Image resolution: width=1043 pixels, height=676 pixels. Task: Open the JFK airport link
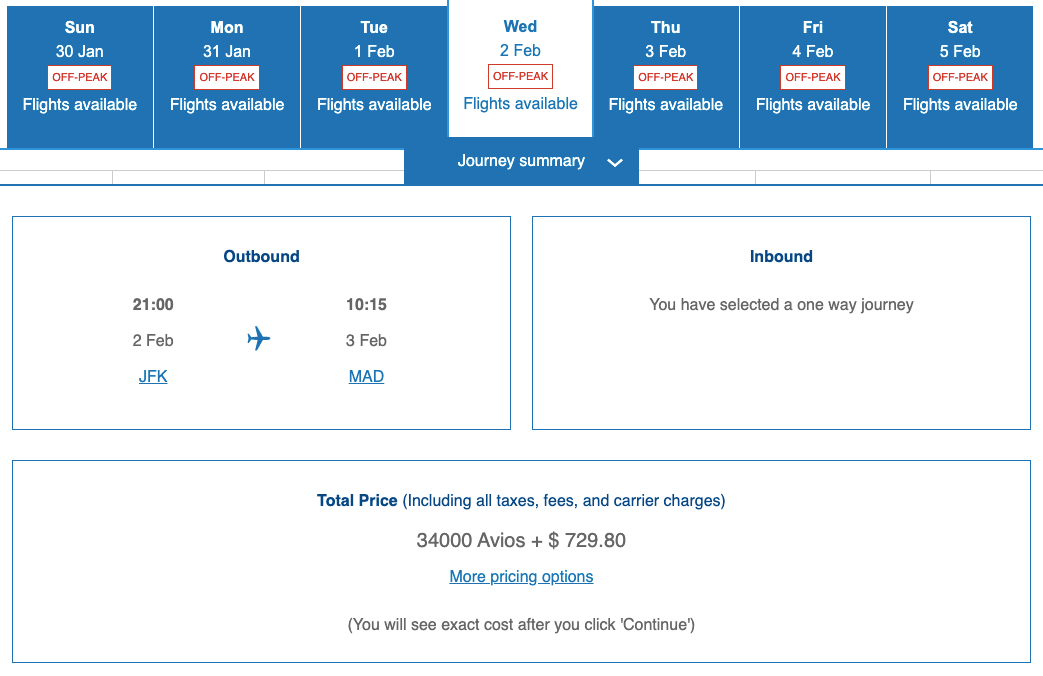tap(153, 377)
